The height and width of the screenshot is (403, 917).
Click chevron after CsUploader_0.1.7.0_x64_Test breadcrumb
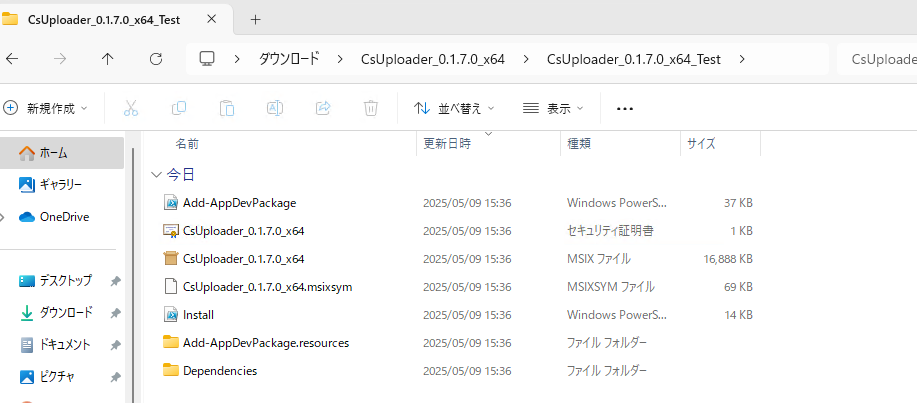[742, 59]
